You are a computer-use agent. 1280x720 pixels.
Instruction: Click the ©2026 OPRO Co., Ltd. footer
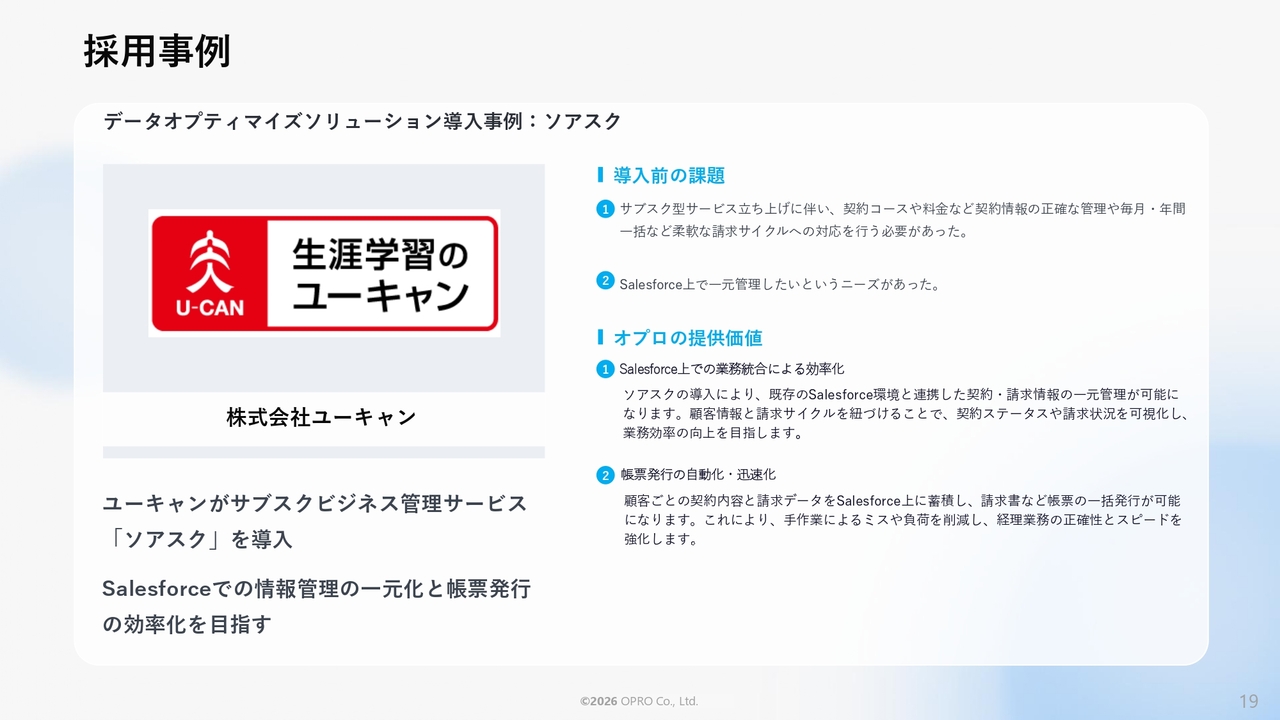tap(639, 702)
